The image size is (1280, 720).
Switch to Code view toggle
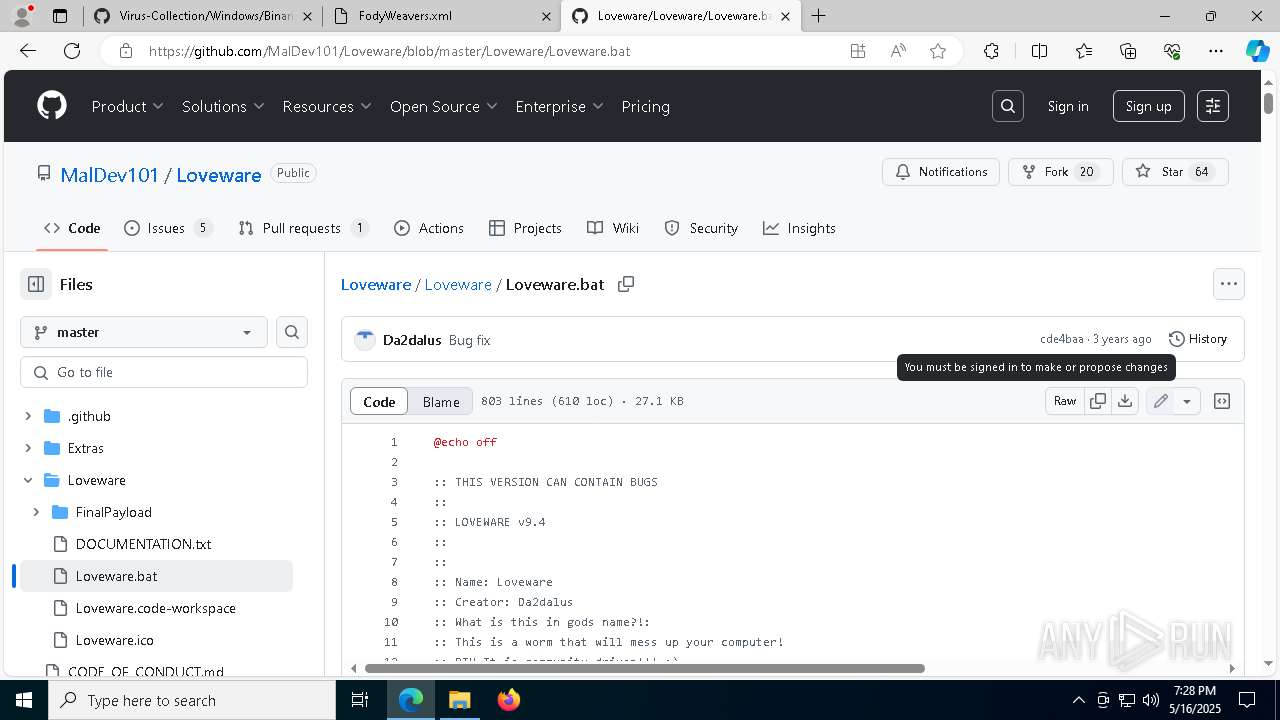point(379,401)
